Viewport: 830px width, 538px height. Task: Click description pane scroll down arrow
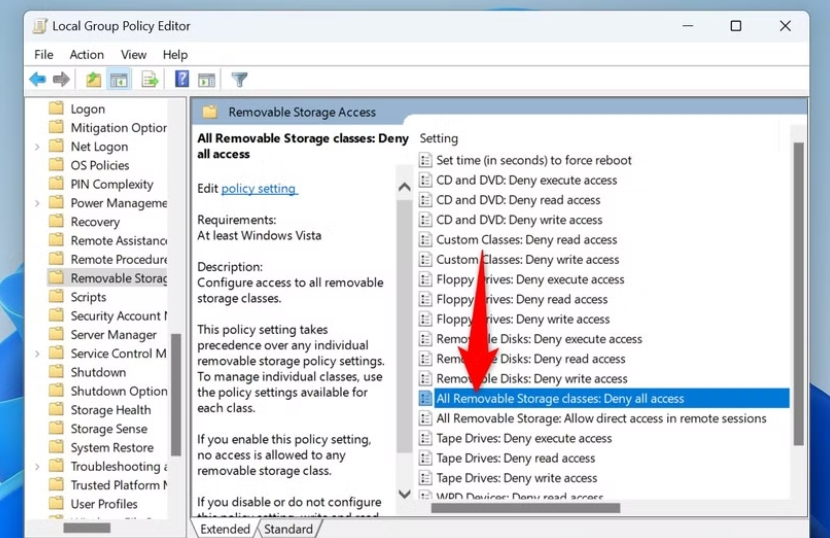point(404,494)
